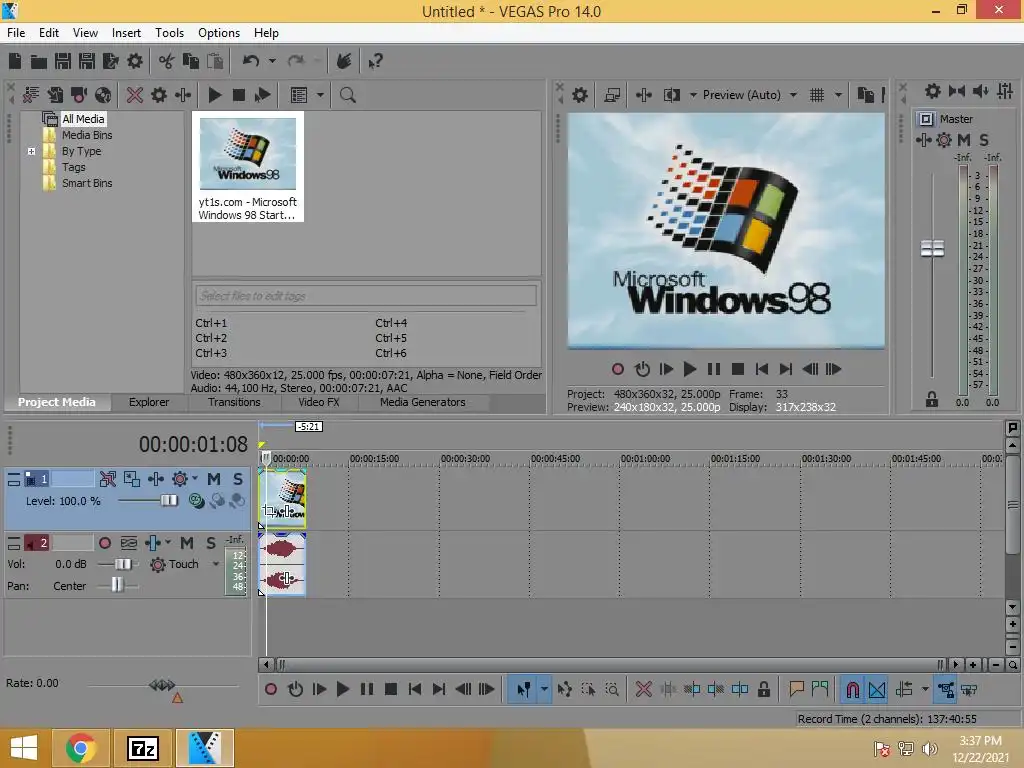This screenshot has height=768, width=1024.
Task: Click the Open project folder icon
Action: pyautogui.click(x=39, y=61)
